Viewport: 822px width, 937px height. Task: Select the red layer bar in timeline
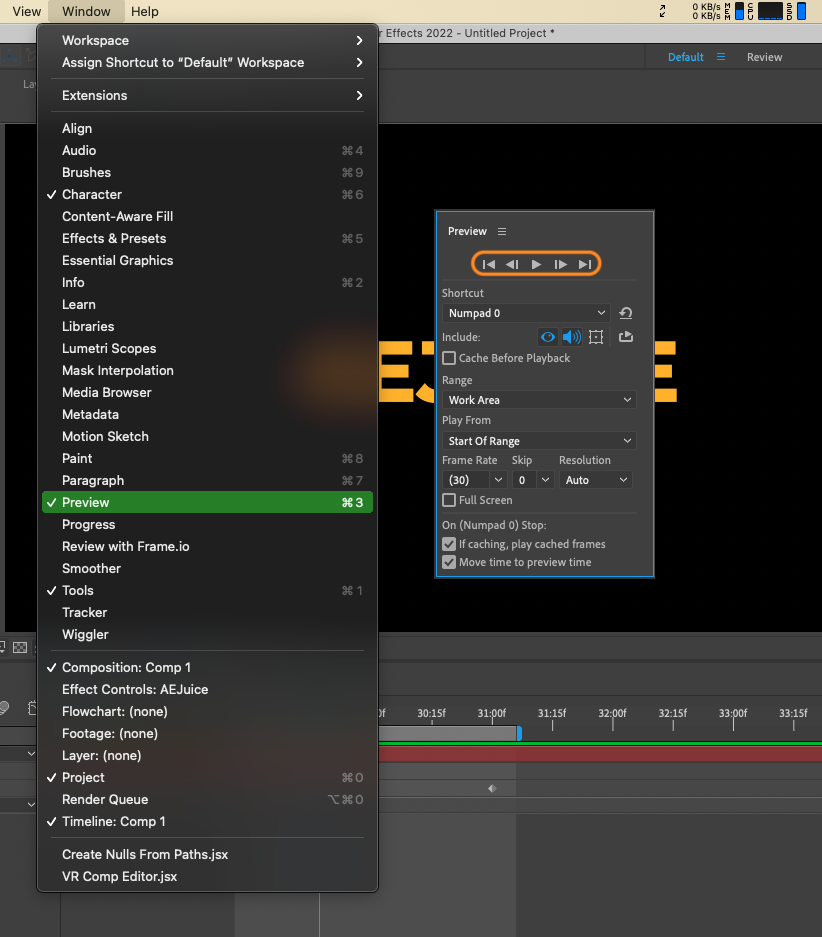pyautogui.click(x=600, y=754)
